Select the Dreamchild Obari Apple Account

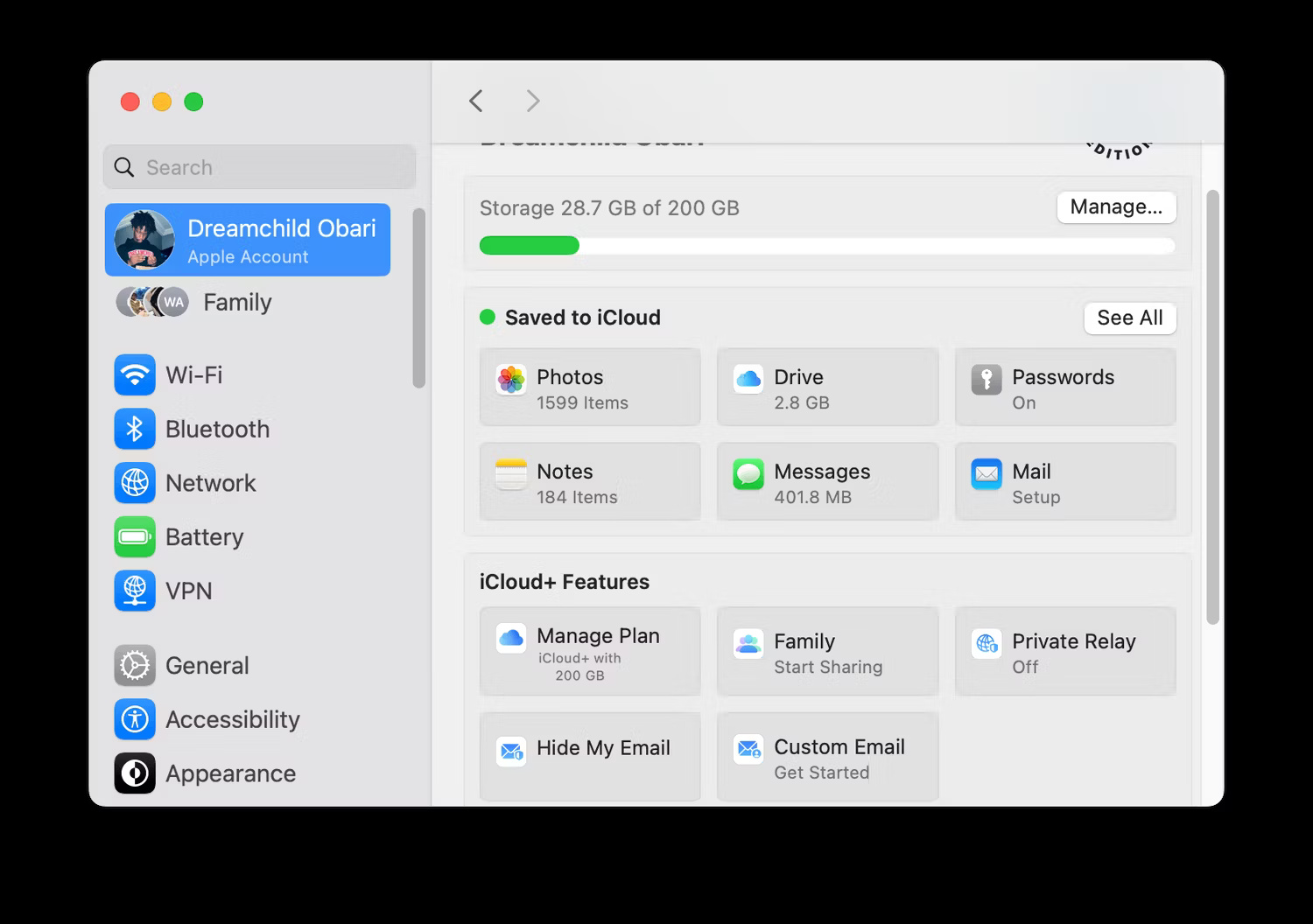248,239
